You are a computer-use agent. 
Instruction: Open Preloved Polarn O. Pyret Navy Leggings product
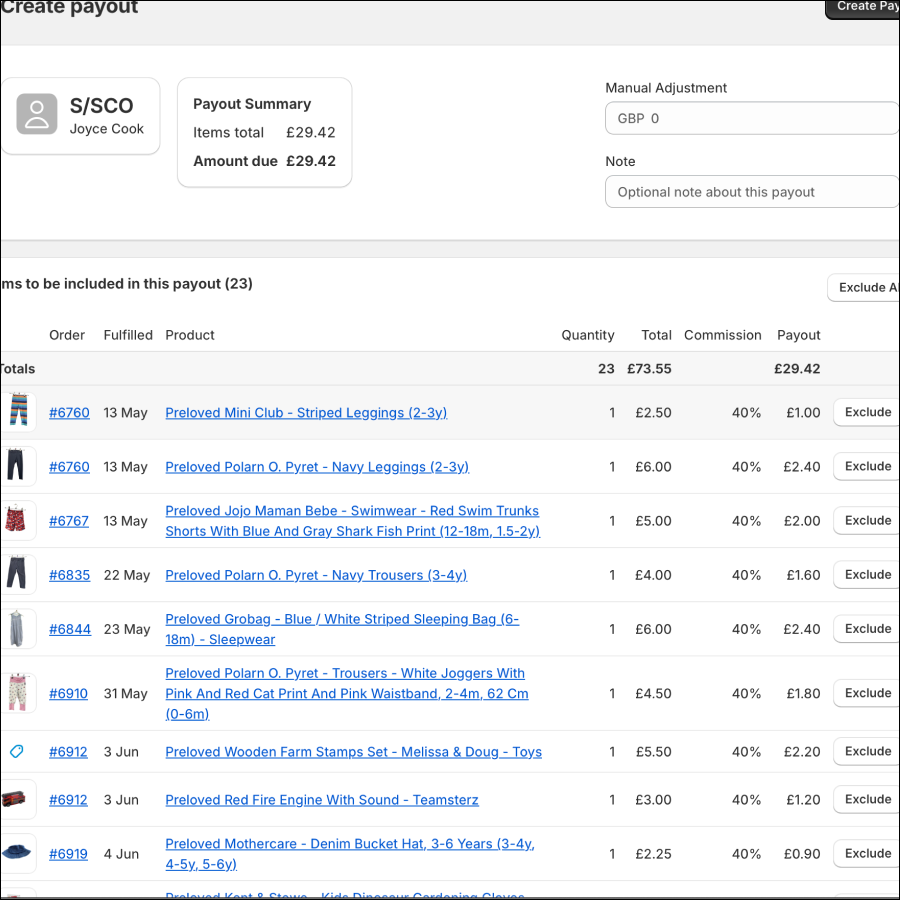click(316, 467)
